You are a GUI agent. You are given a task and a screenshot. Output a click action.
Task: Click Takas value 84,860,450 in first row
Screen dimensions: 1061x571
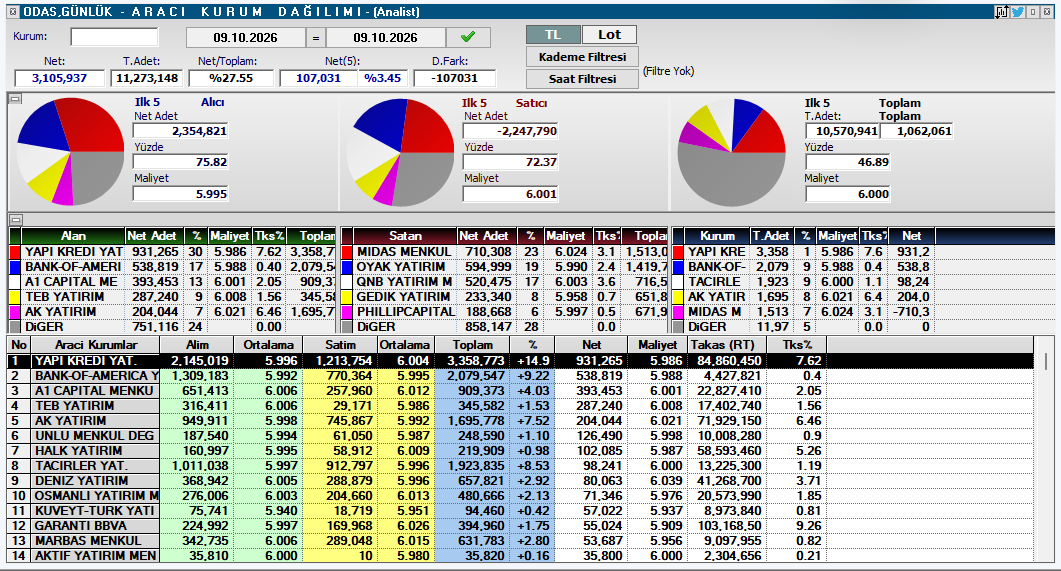[727, 361]
